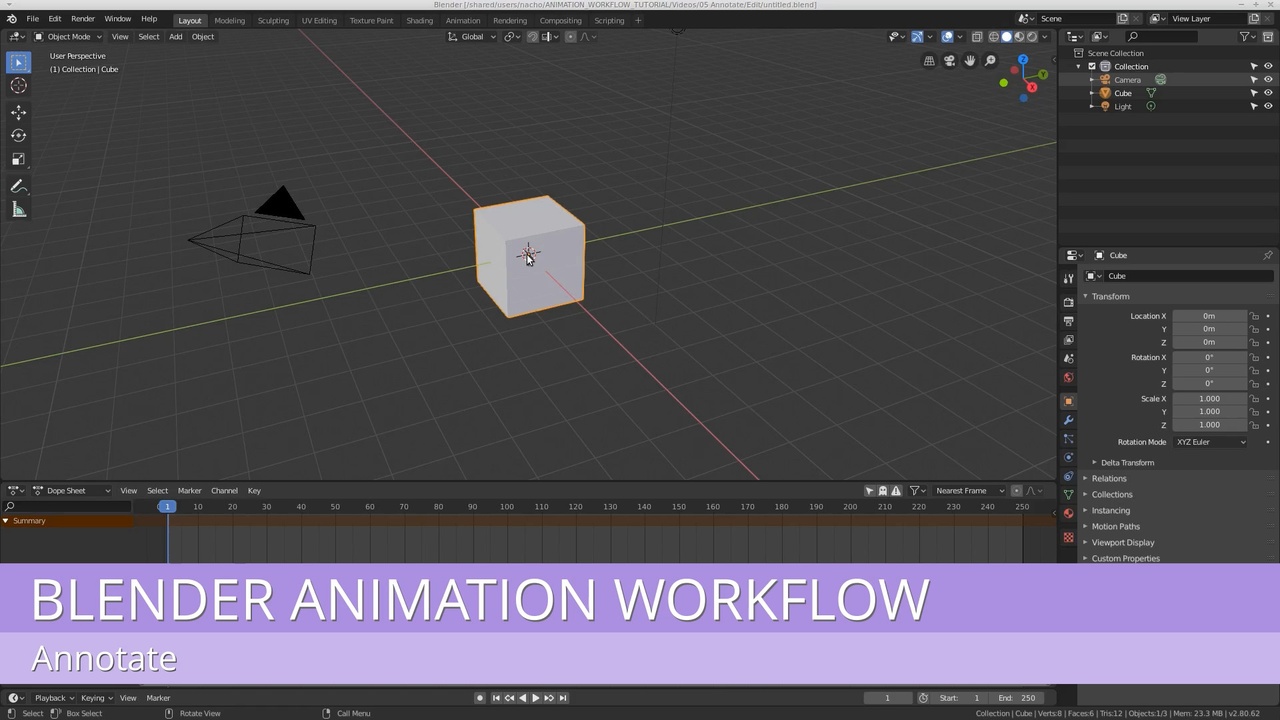
Task: Open the Playback popover in timeline
Action: click(x=54, y=698)
